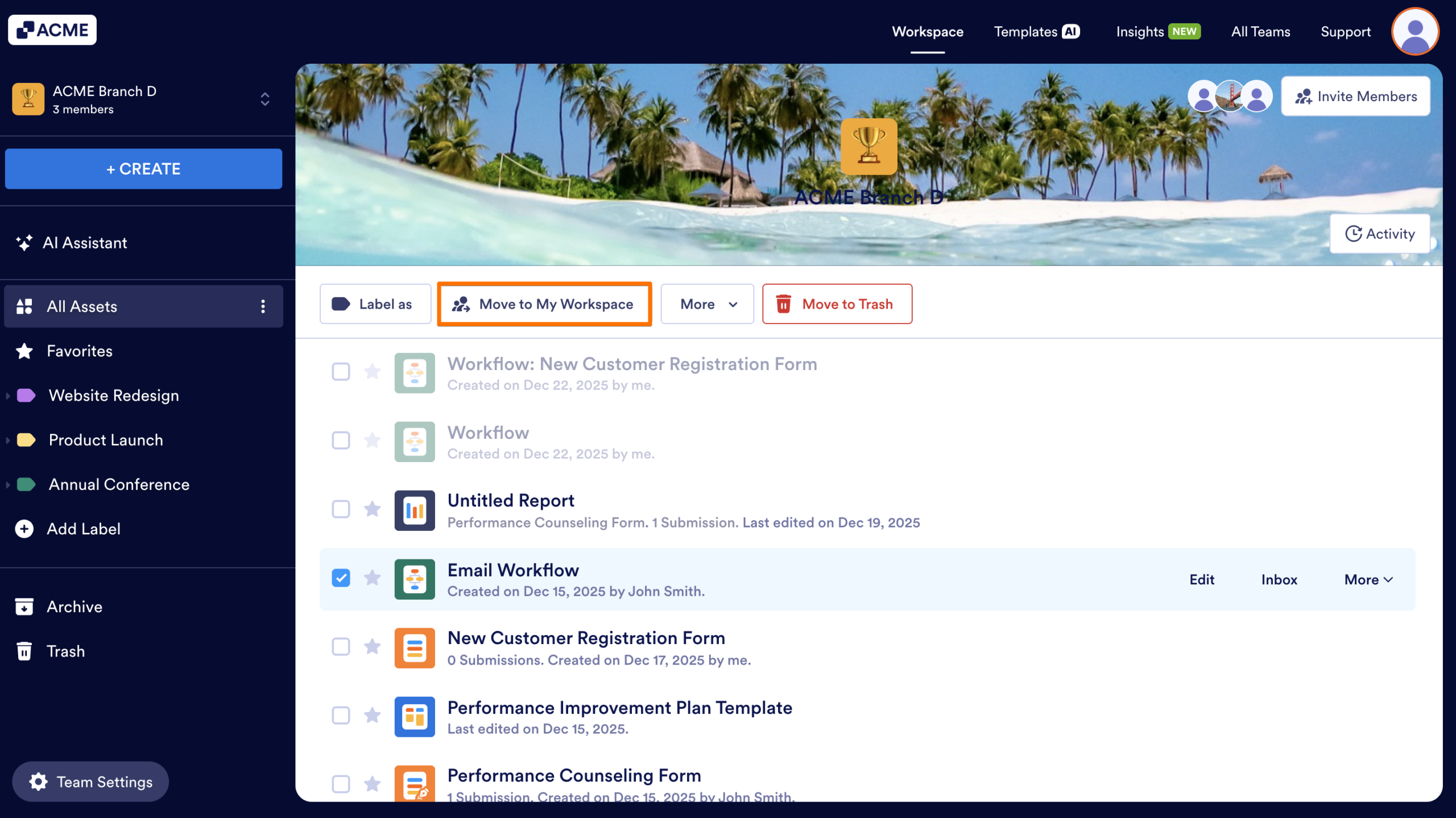Check the Untitled Report checkbox
This screenshot has height=818, width=1456.
(341, 509)
